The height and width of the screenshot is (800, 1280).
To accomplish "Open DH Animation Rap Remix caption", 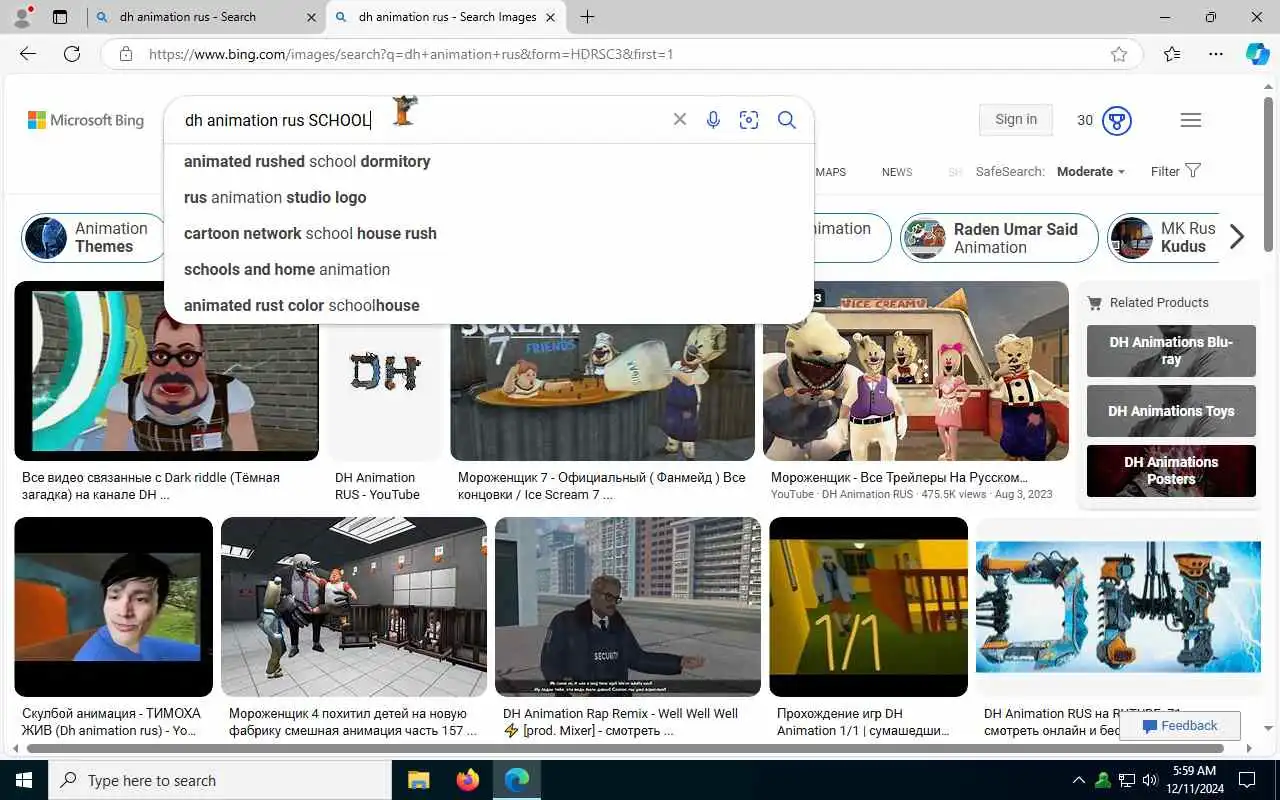I will click(x=620, y=722).
